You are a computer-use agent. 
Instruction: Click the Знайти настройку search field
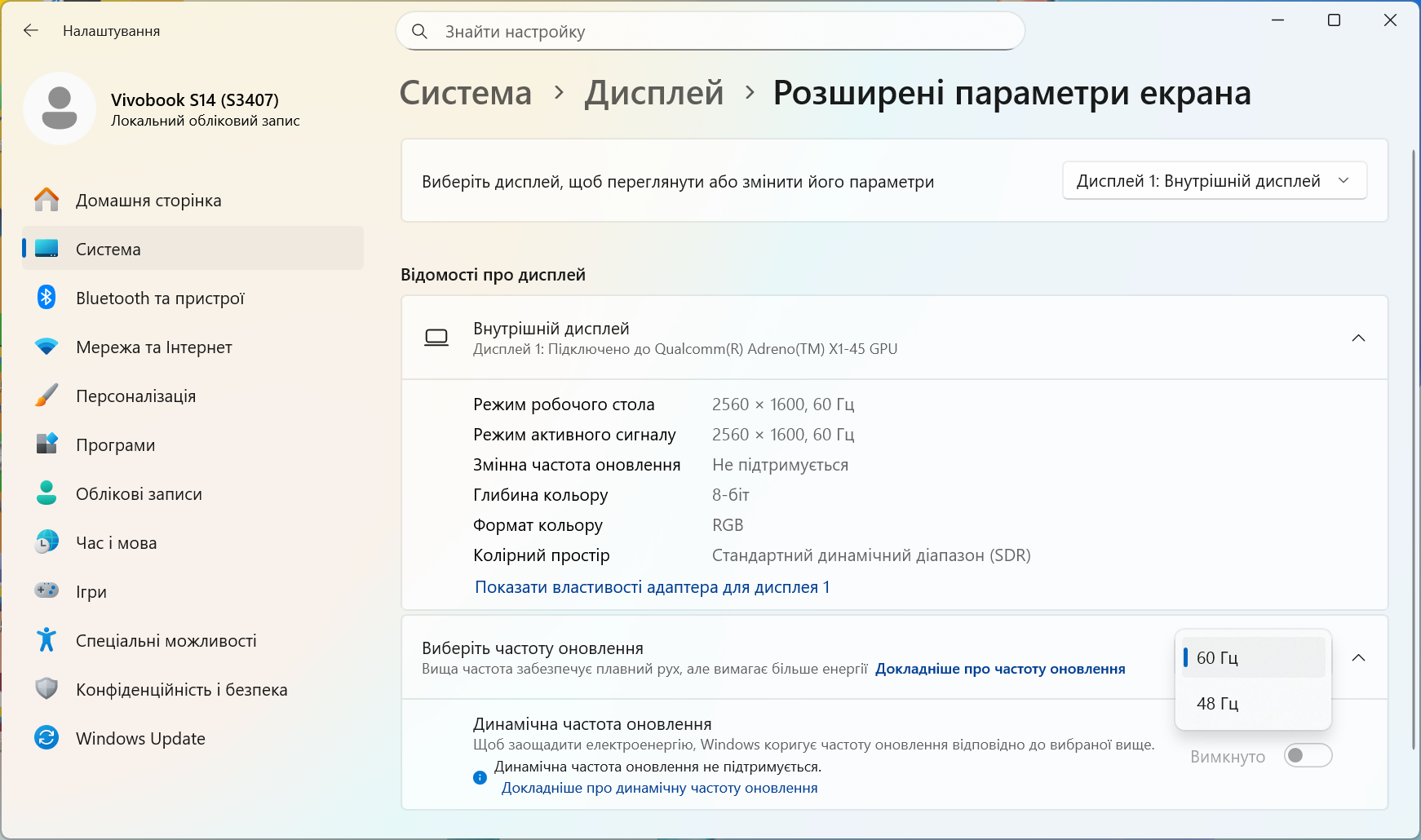pyautogui.click(x=710, y=31)
